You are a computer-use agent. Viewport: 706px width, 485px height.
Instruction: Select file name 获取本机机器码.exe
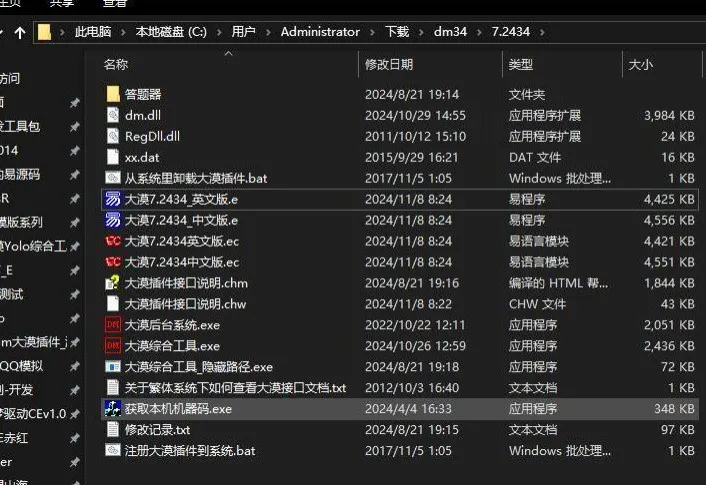tap(178, 408)
